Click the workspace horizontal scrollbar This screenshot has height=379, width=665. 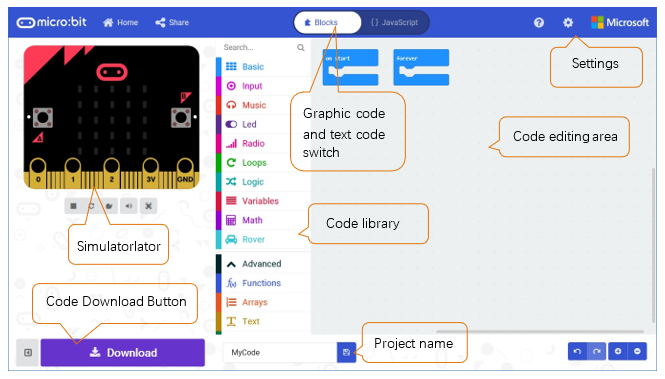(540, 332)
